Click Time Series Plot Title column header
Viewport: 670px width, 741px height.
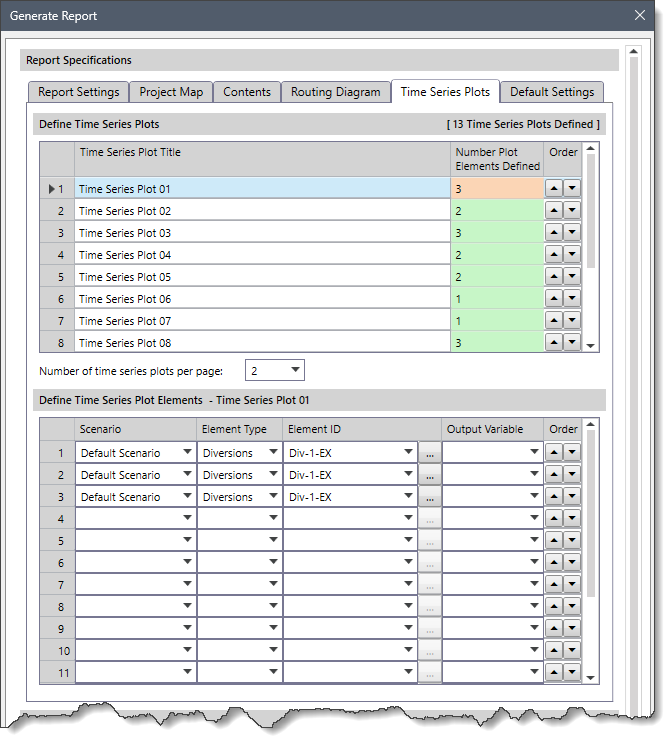[262, 159]
